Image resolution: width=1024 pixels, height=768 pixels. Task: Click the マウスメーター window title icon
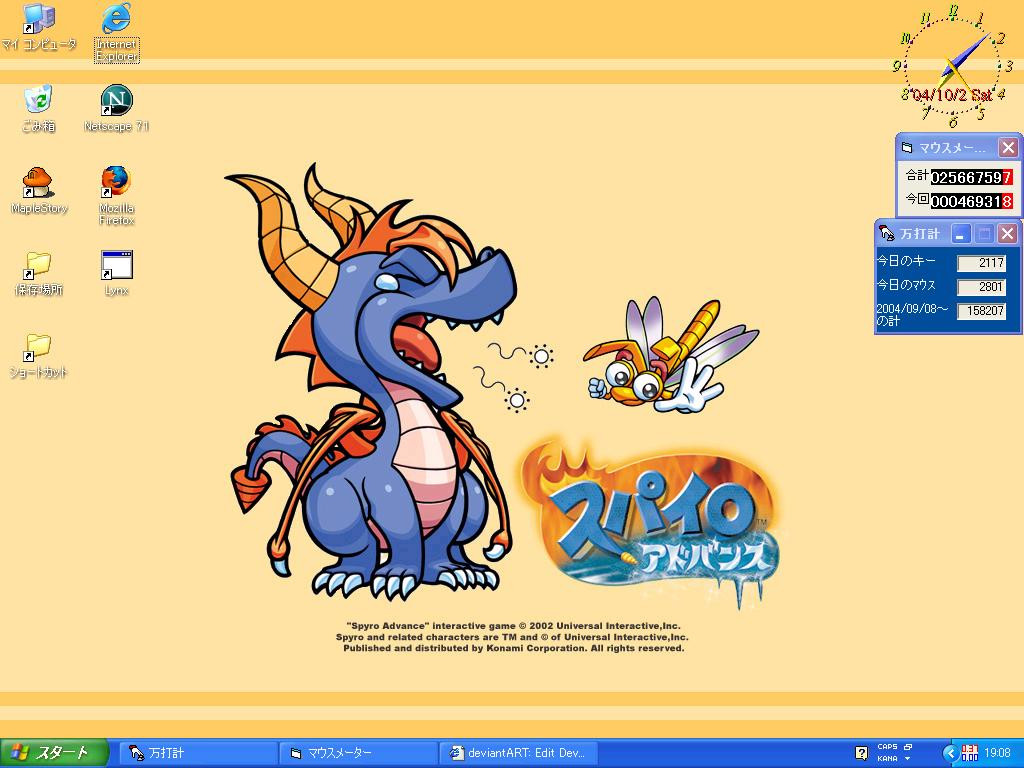point(906,148)
